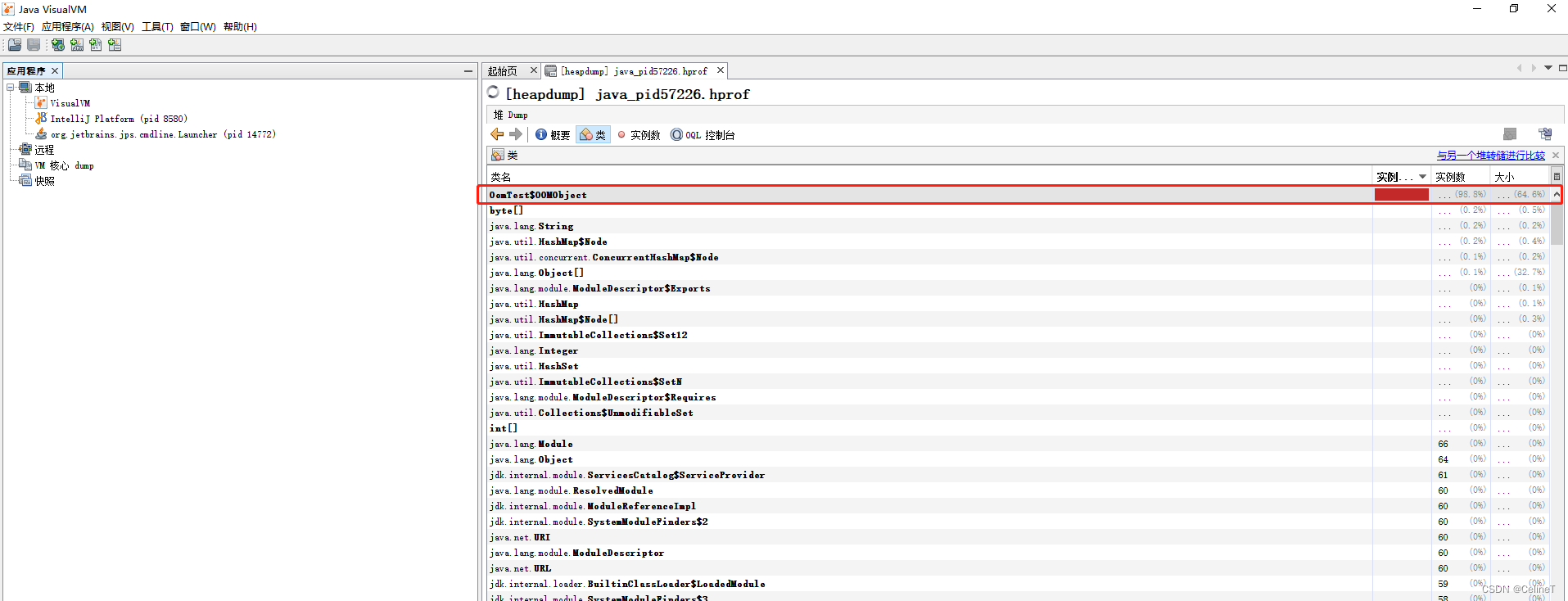Click the Java cup icon for jps Launcher

pyautogui.click(x=41, y=134)
